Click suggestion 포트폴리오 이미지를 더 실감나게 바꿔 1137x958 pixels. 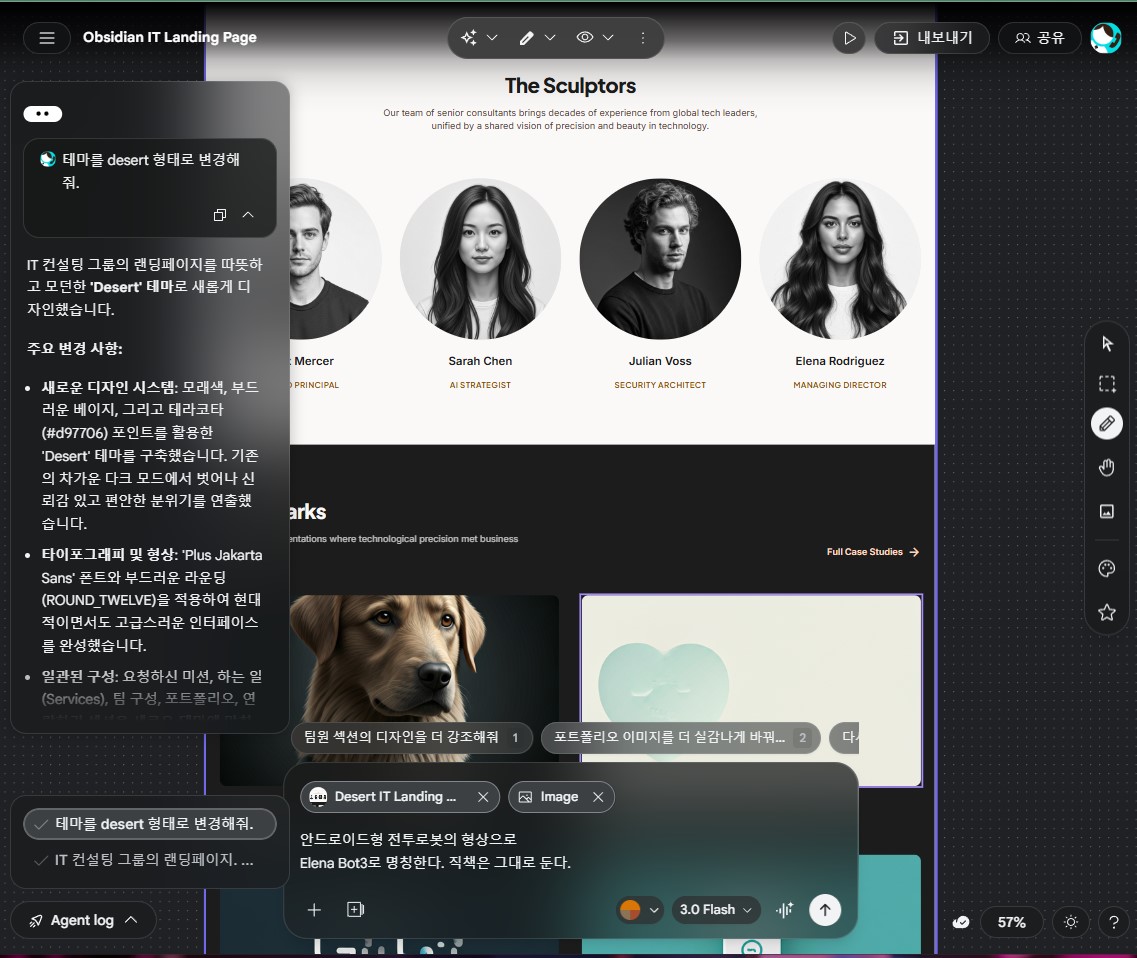681,738
